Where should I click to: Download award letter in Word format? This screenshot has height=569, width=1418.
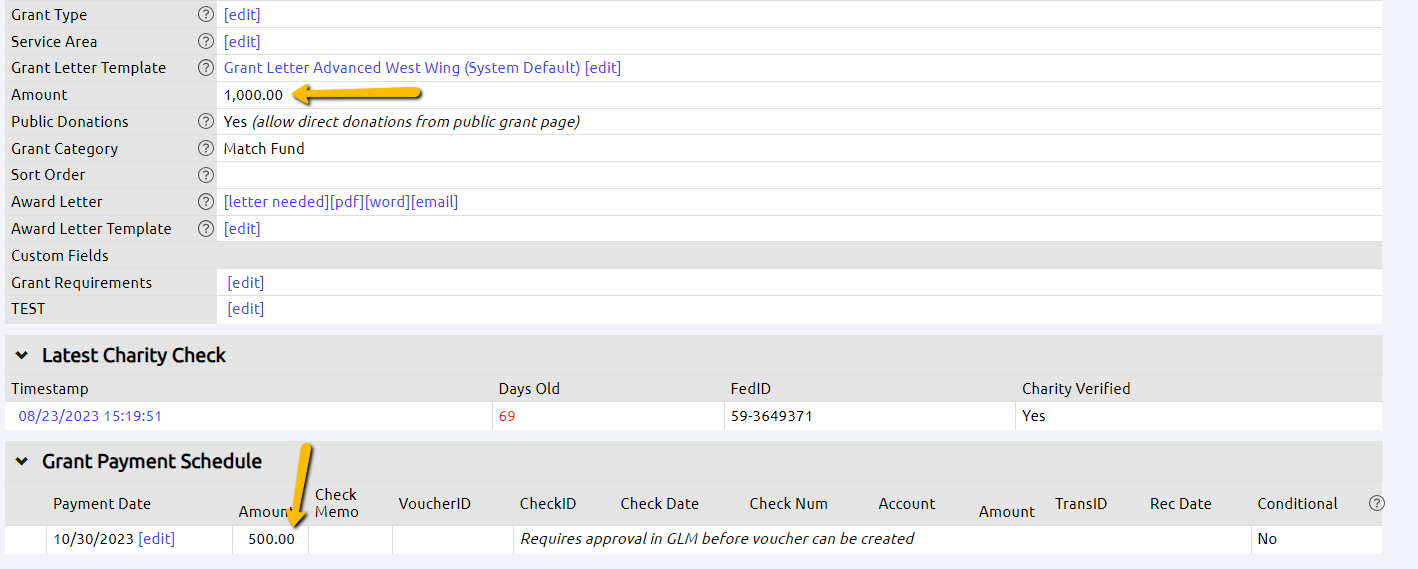387,202
